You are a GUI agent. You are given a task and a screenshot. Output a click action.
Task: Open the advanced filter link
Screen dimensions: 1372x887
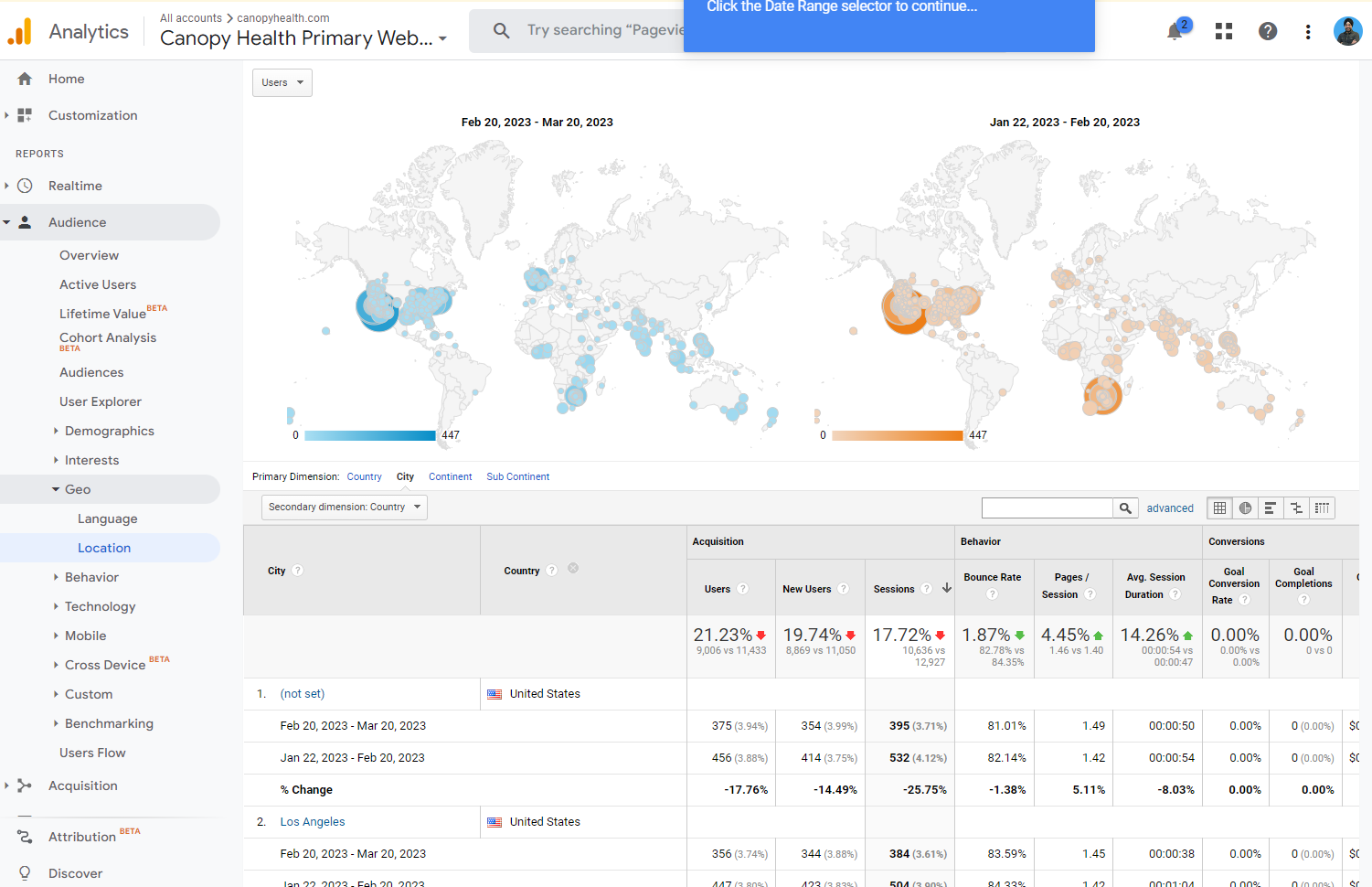(x=1170, y=508)
